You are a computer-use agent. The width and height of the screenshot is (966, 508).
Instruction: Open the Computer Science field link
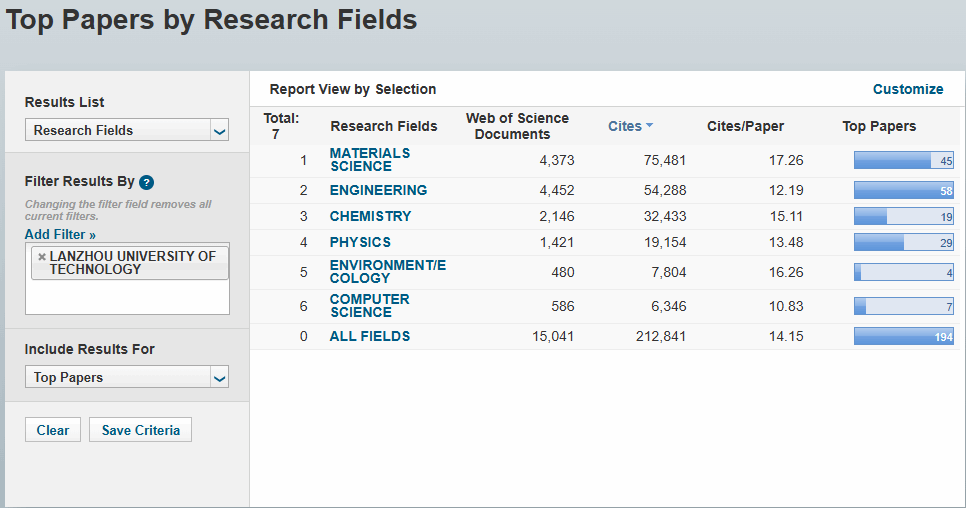point(370,305)
